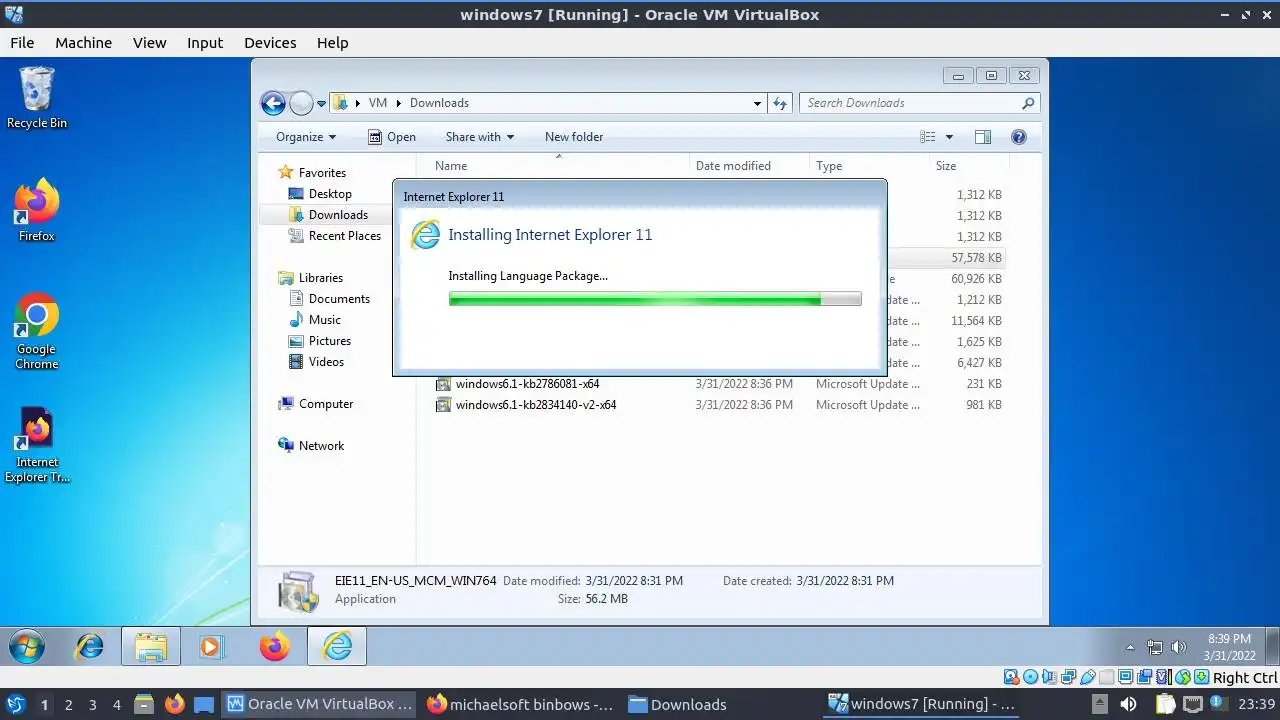This screenshot has height=720, width=1280.
Task: Switch to Downloads host task
Action: tap(677, 704)
